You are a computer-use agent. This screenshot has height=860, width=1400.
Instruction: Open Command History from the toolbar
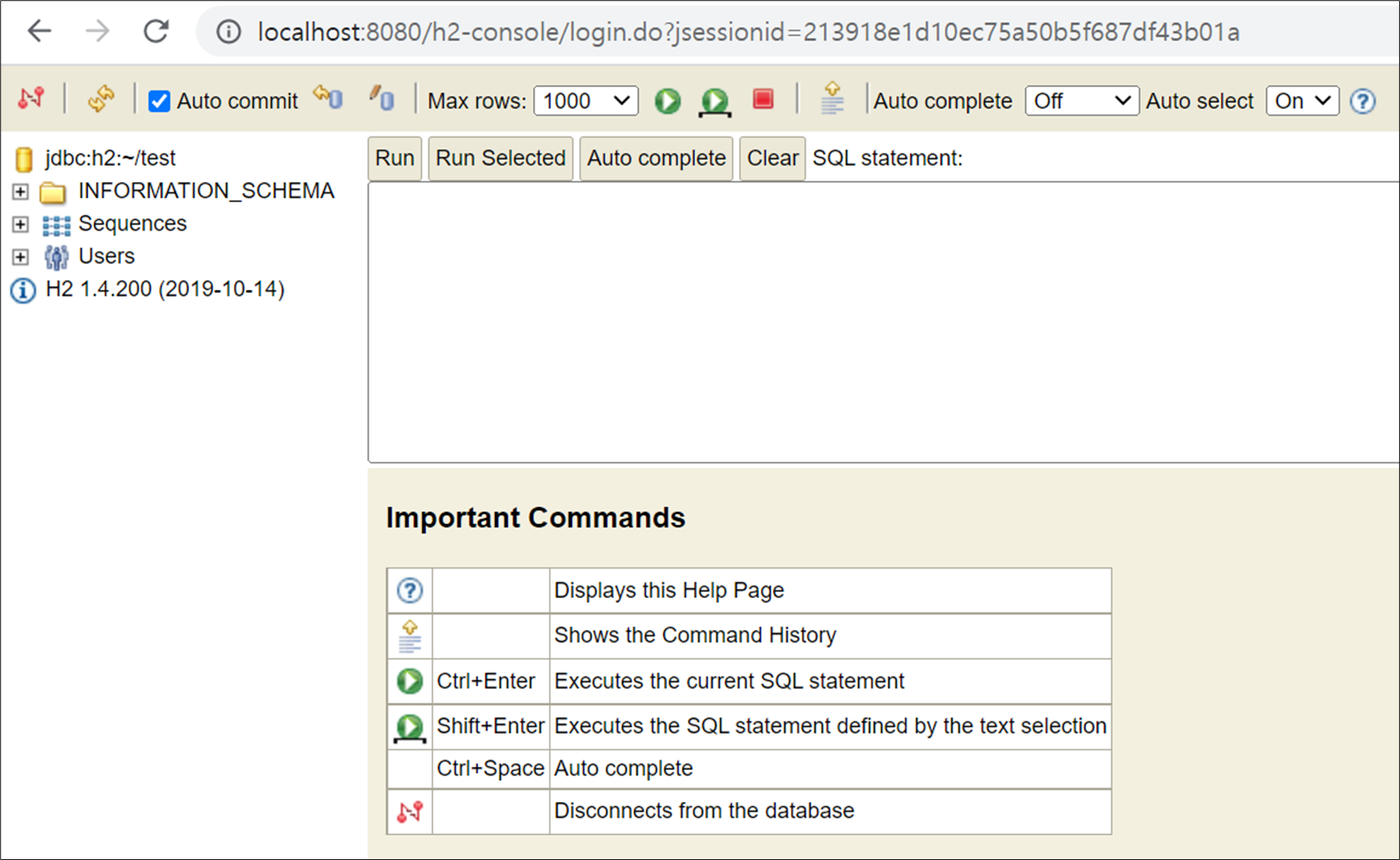click(x=832, y=98)
